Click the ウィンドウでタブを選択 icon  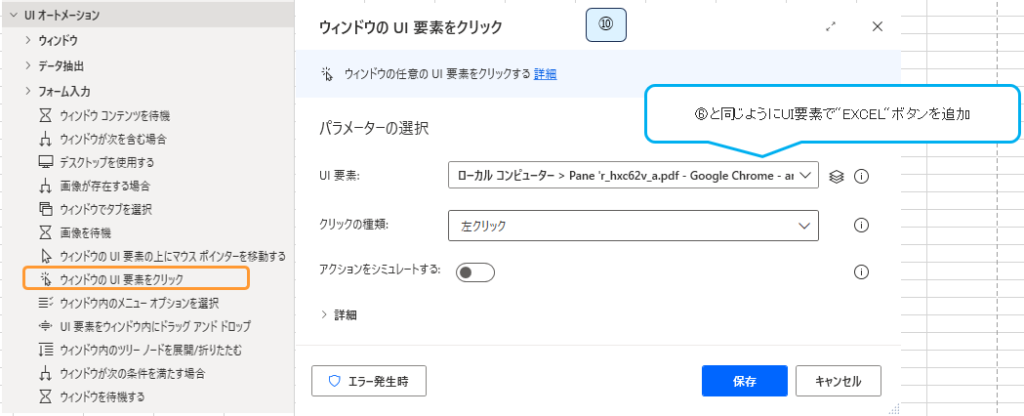44,209
